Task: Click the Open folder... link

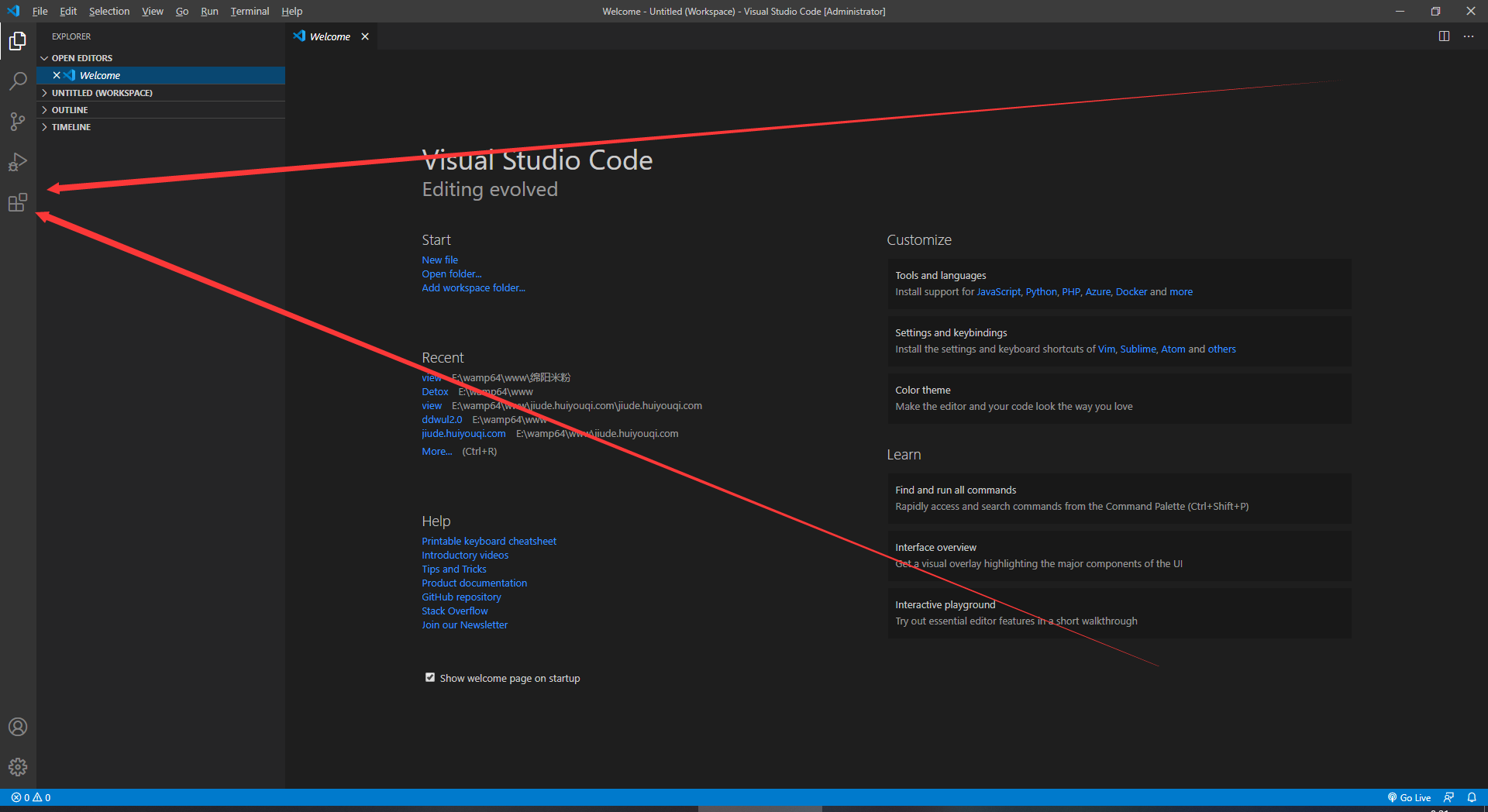Action: pos(452,274)
